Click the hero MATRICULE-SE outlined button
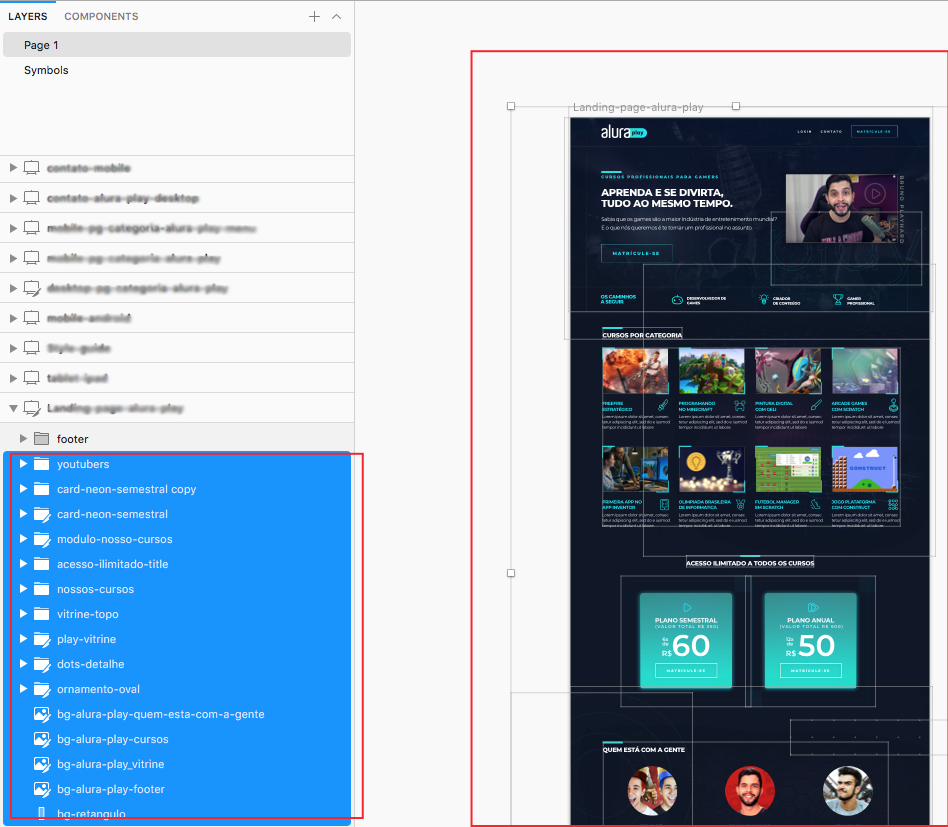948x827 pixels. pyautogui.click(x=636, y=253)
